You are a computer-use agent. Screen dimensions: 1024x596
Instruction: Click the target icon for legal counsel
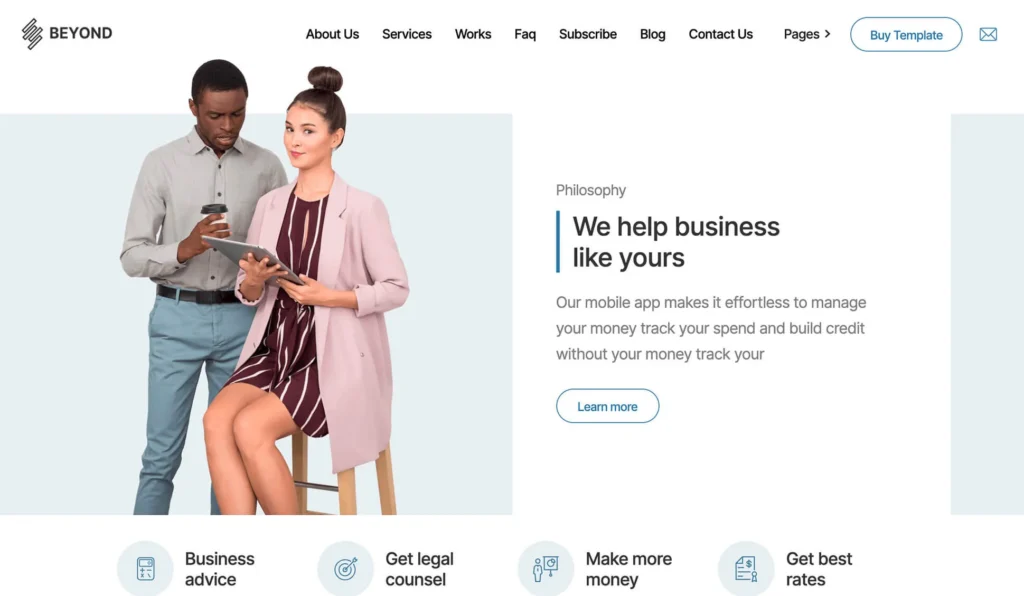[345, 569]
